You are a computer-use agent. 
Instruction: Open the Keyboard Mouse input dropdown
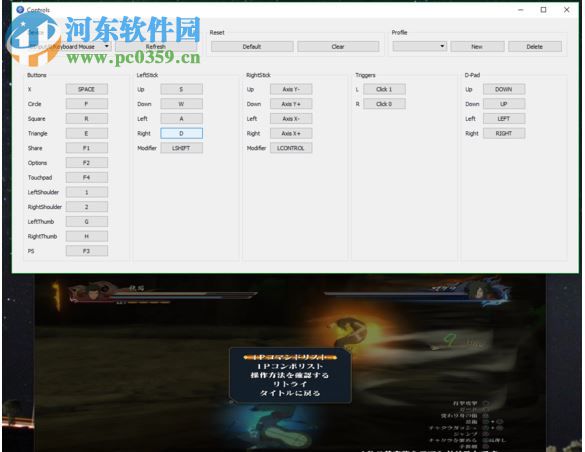click(x=69, y=47)
